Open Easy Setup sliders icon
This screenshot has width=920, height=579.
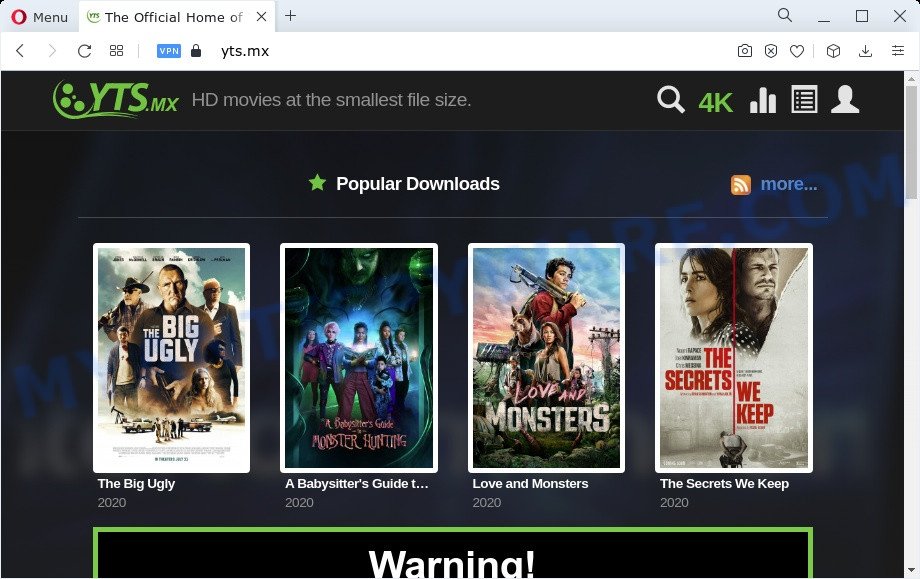pyautogui.click(x=898, y=51)
